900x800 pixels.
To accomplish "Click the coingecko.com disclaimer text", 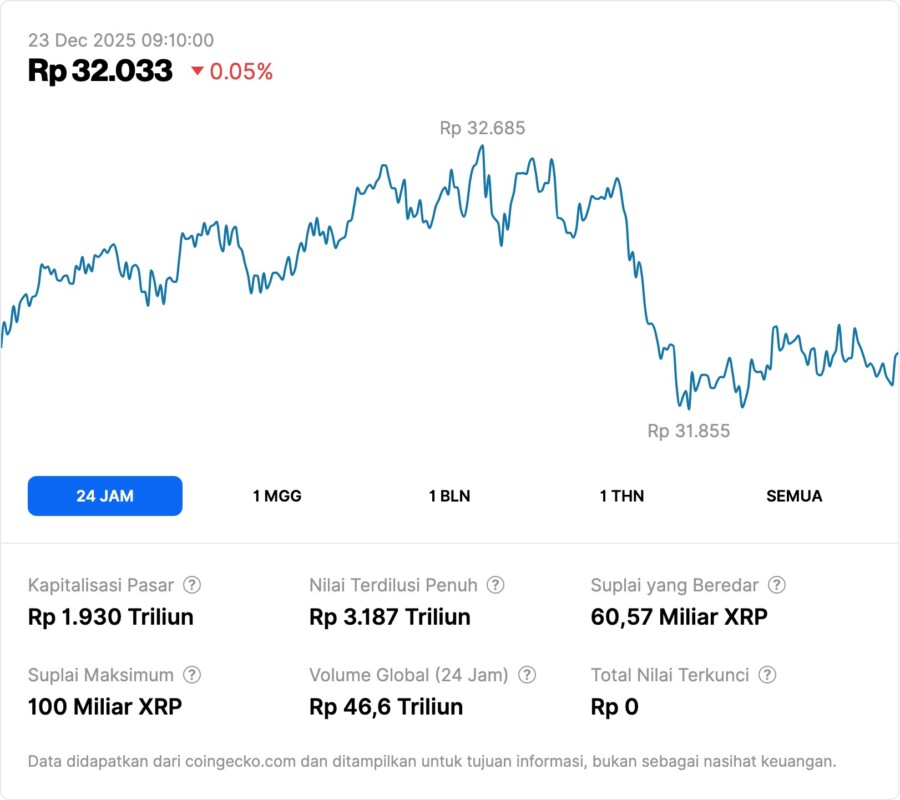I will pos(431,761).
